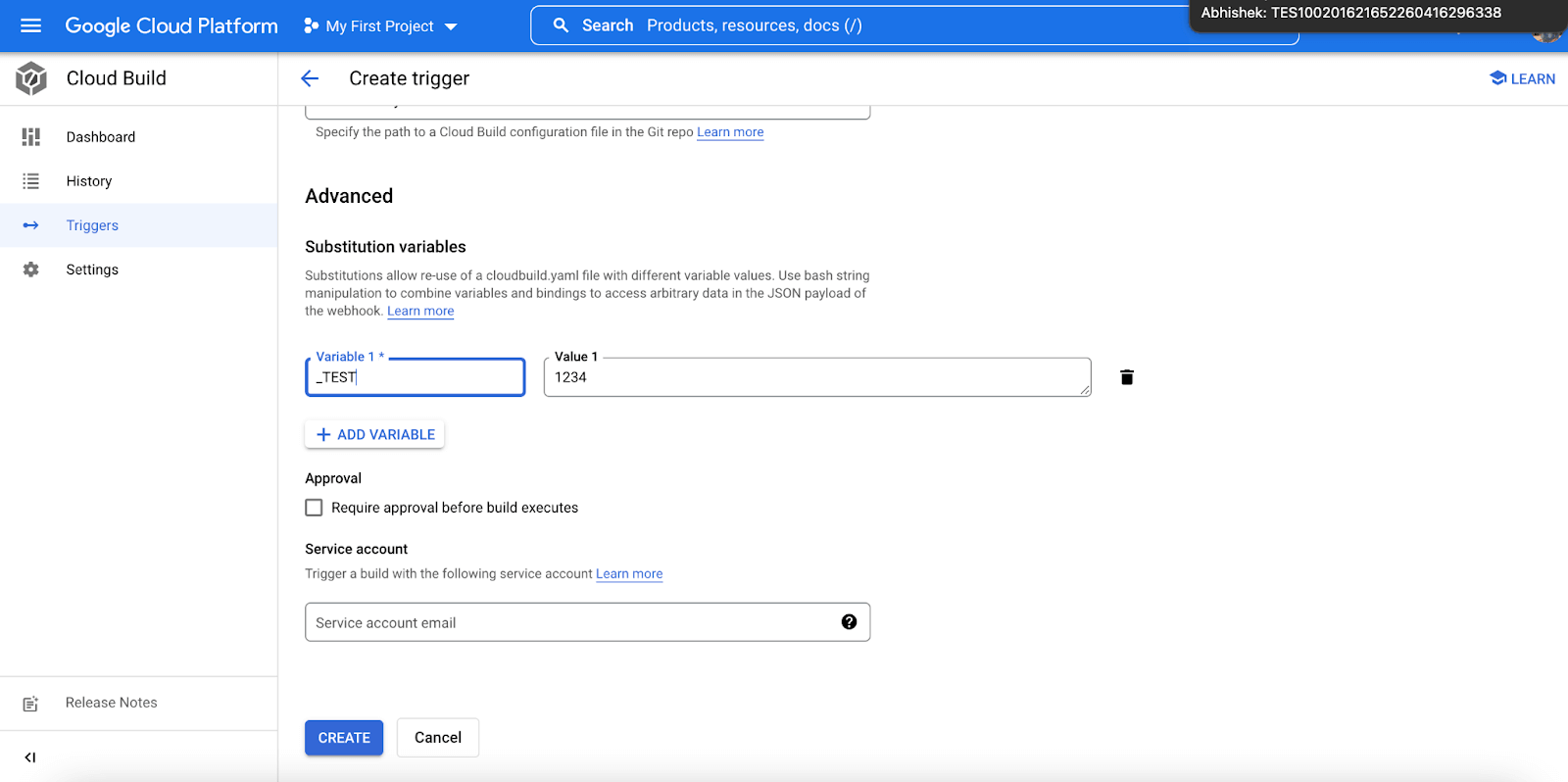Select Triggers in the sidebar
1568x782 pixels.
pos(92,225)
